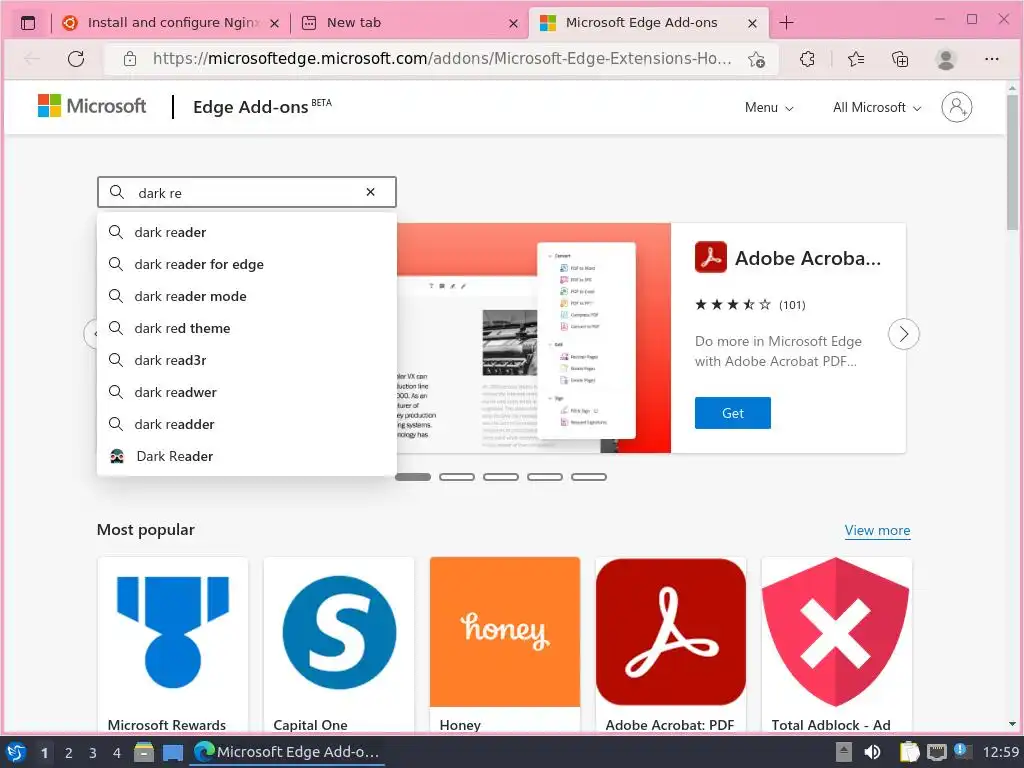Image resolution: width=1024 pixels, height=768 pixels.
Task: Open Capital One extension tile
Action: [339, 646]
